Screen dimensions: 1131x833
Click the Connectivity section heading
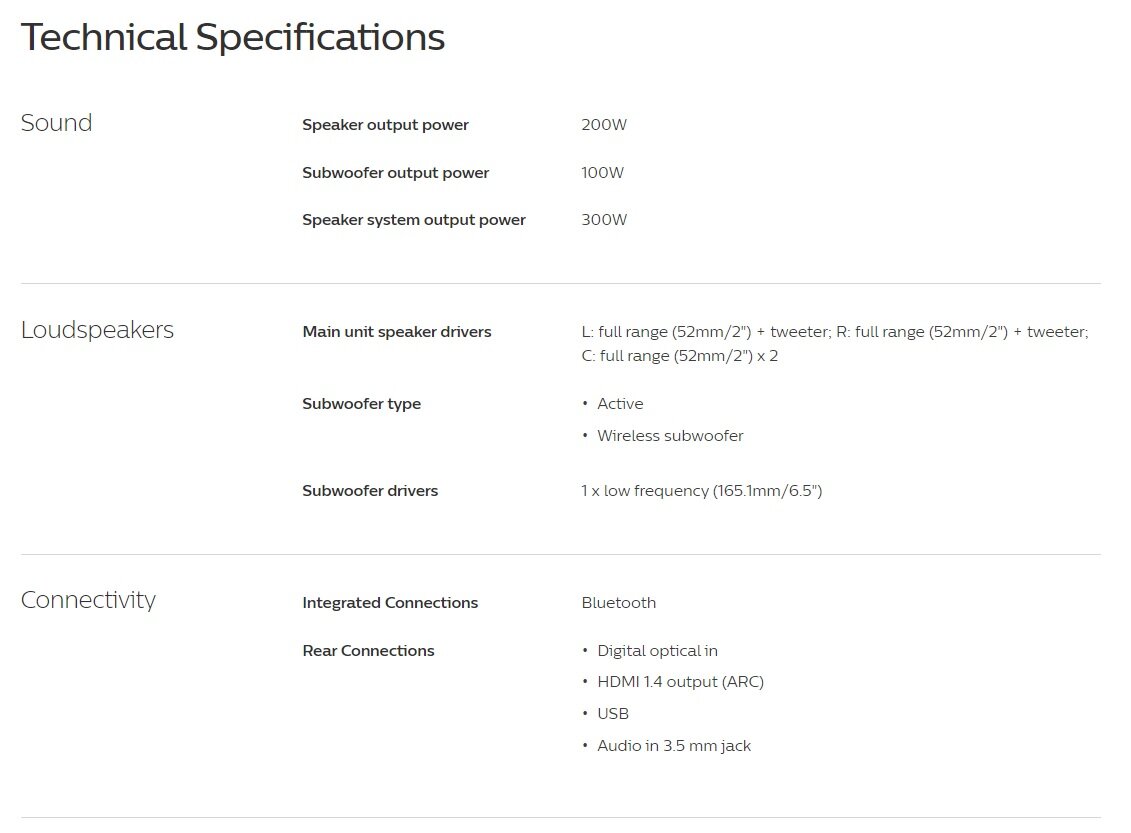point(88,600)
